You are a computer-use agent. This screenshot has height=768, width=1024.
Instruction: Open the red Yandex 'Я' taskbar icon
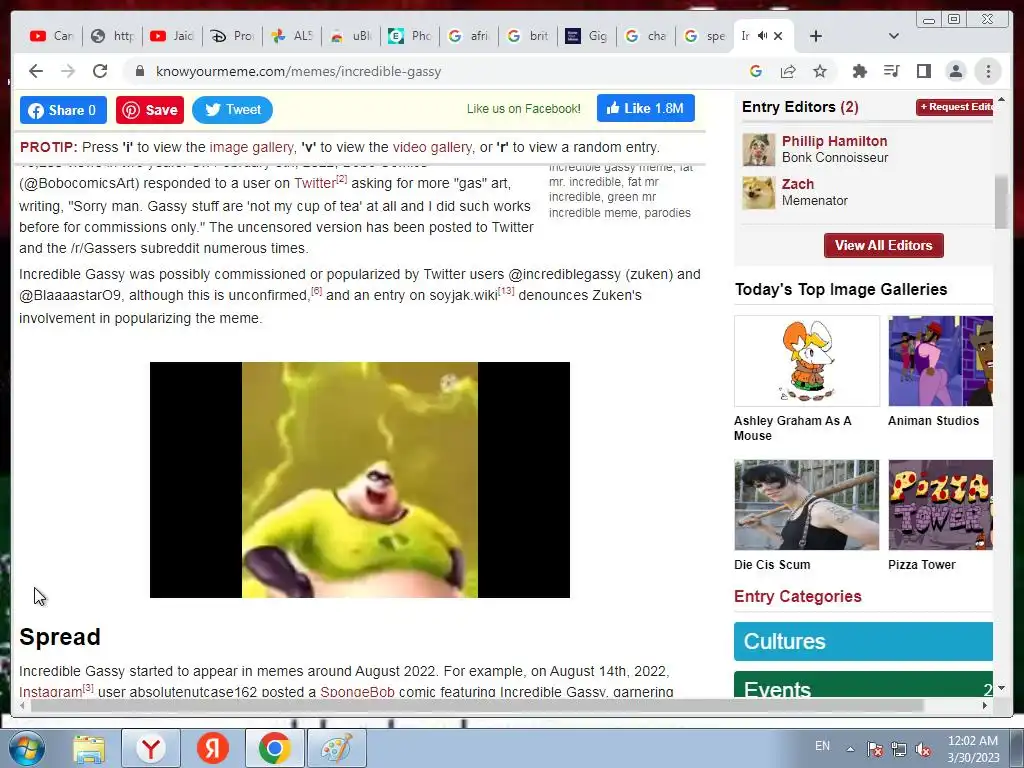213,748
